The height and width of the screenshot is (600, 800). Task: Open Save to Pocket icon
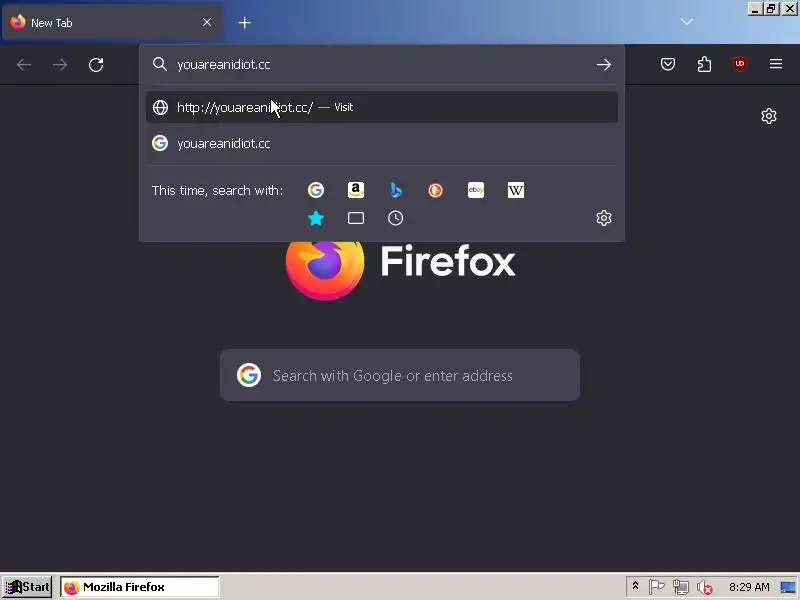coord(668,64)
